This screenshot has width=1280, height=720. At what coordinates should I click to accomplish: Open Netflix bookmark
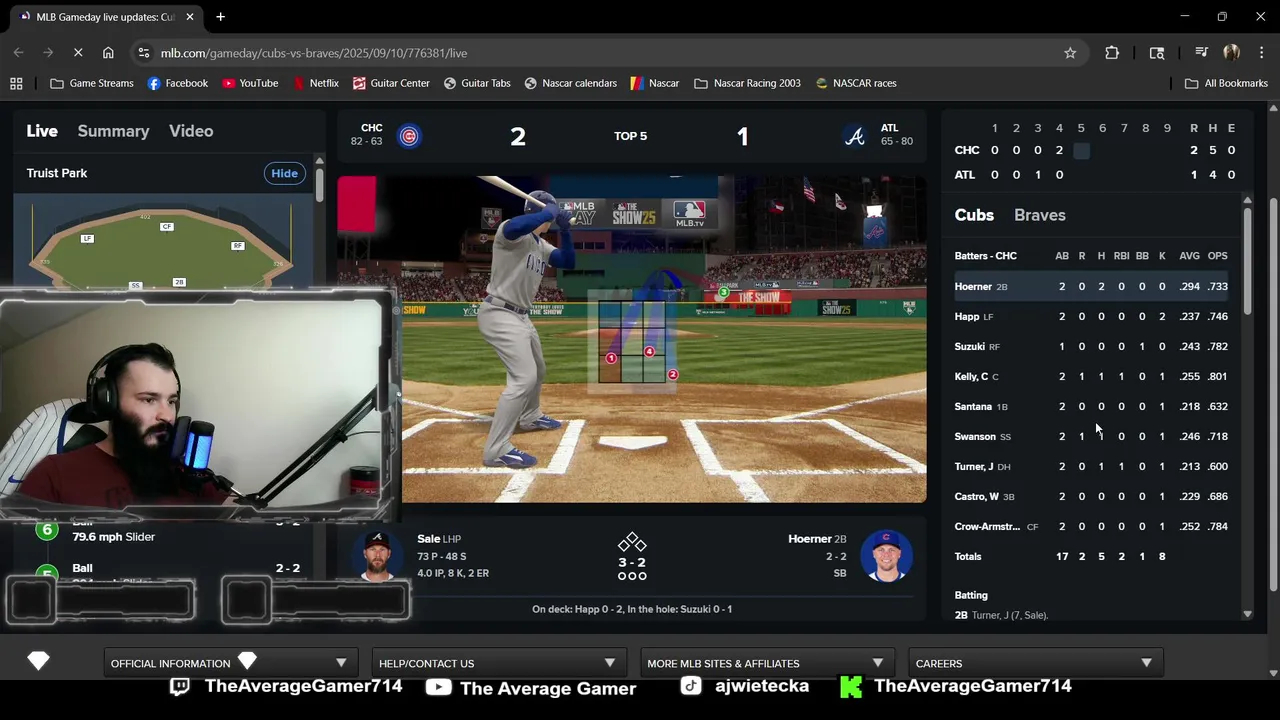coord(315,83)
